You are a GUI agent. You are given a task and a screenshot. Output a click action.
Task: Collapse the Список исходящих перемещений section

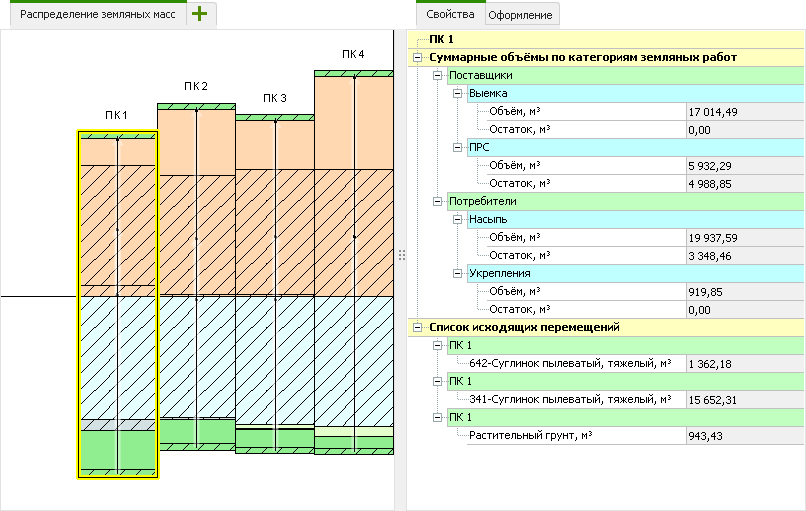(x=418, y=327)
